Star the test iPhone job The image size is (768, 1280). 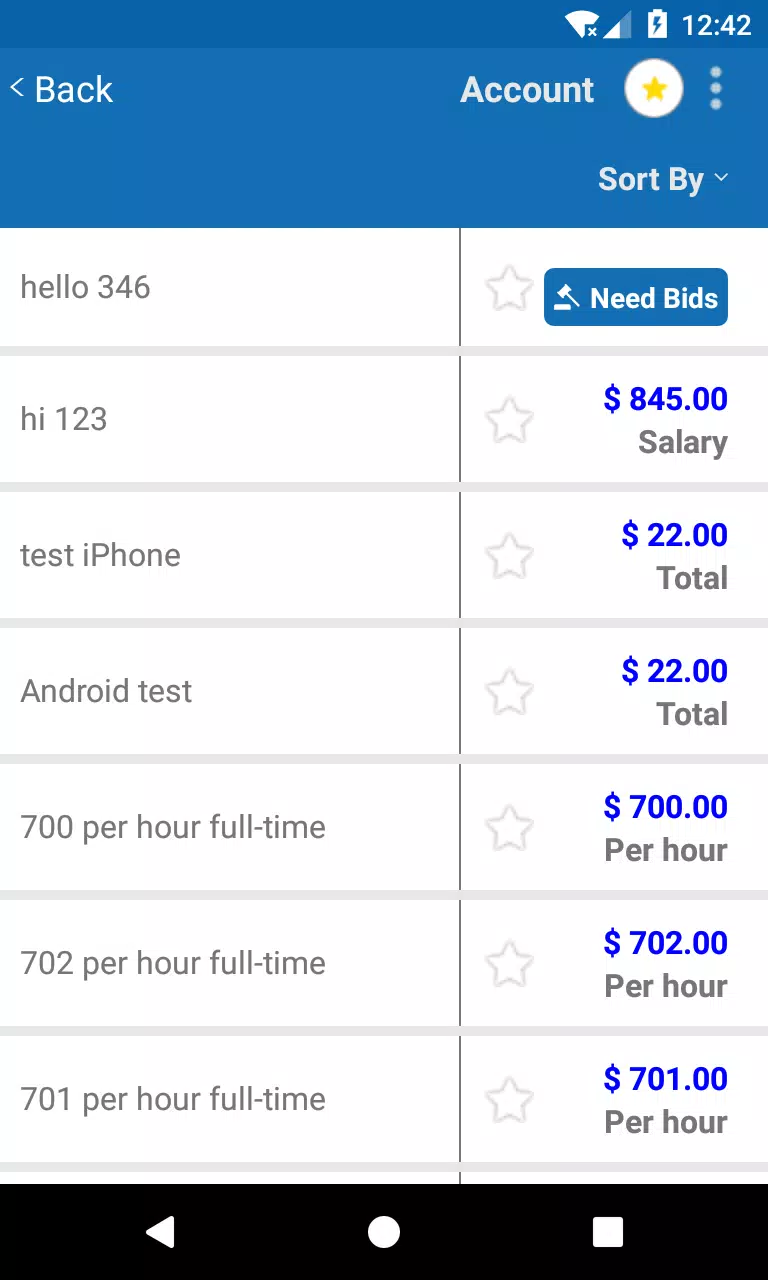point(509,556)
